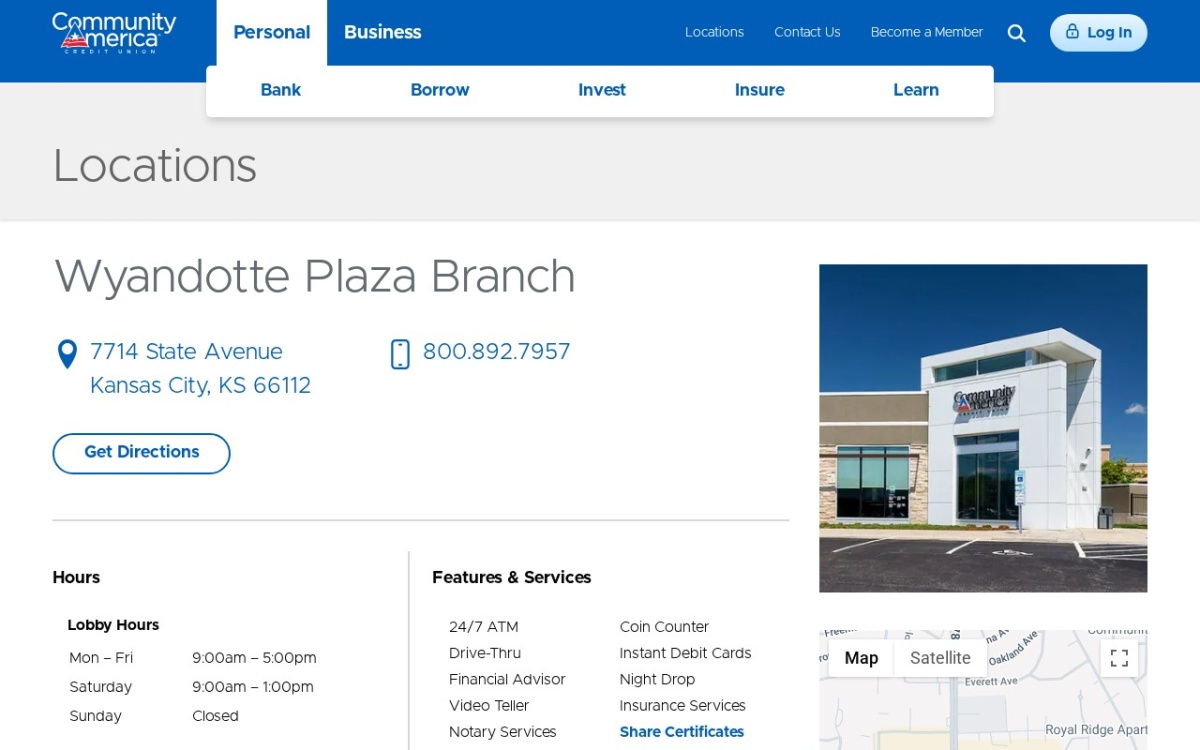The height and width of the screenshot is (750, 1200).
Task: Switch the map to Satellite view
Action: (x=940, y=658)
